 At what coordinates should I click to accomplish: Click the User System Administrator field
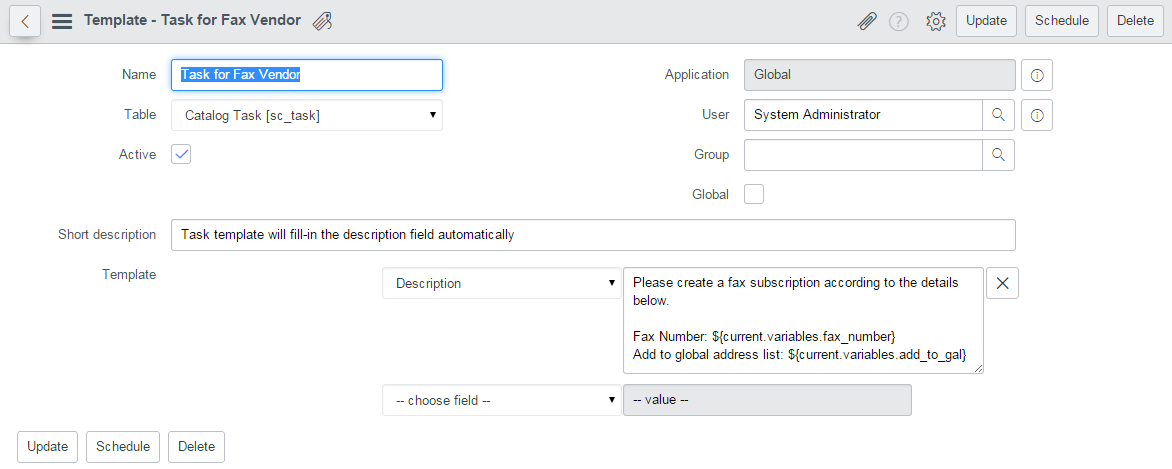[863, 115]
